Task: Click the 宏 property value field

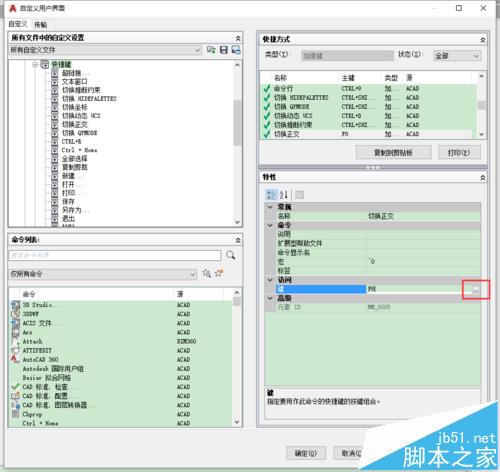Action: [423, 262]
